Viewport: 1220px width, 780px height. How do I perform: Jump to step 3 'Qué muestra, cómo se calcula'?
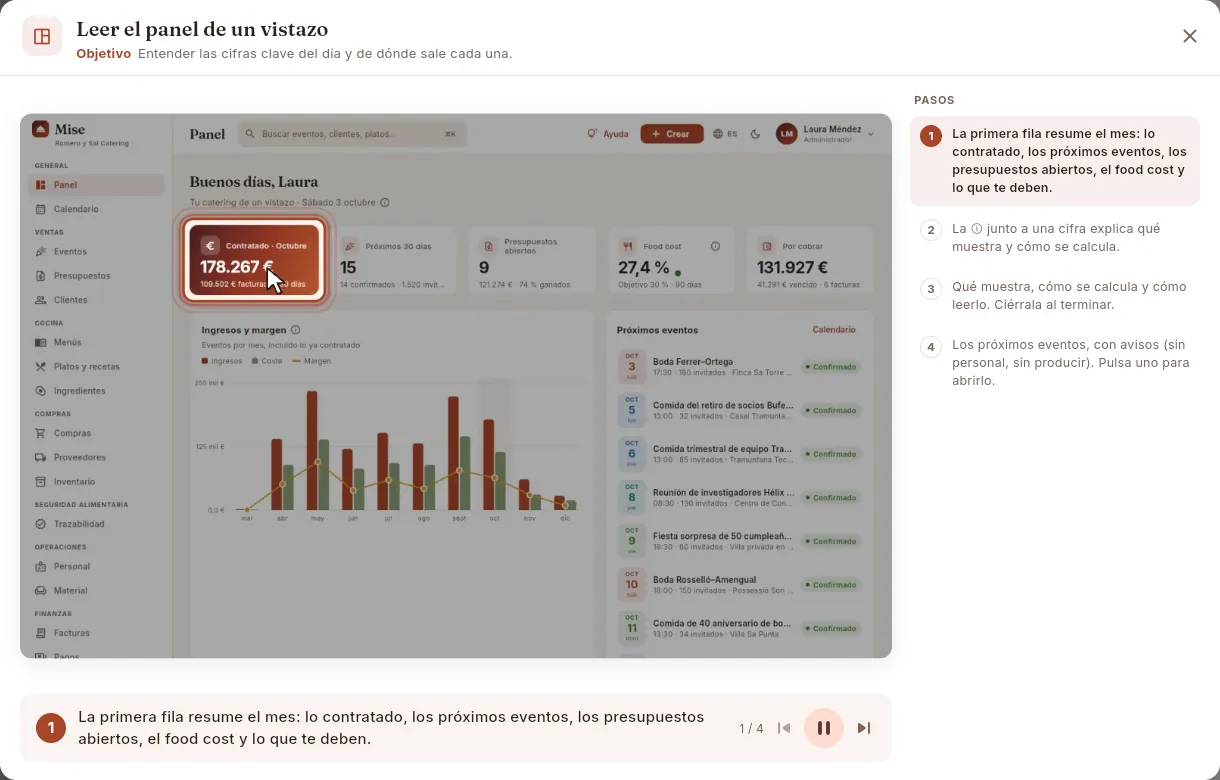(x=1055, y=296)
